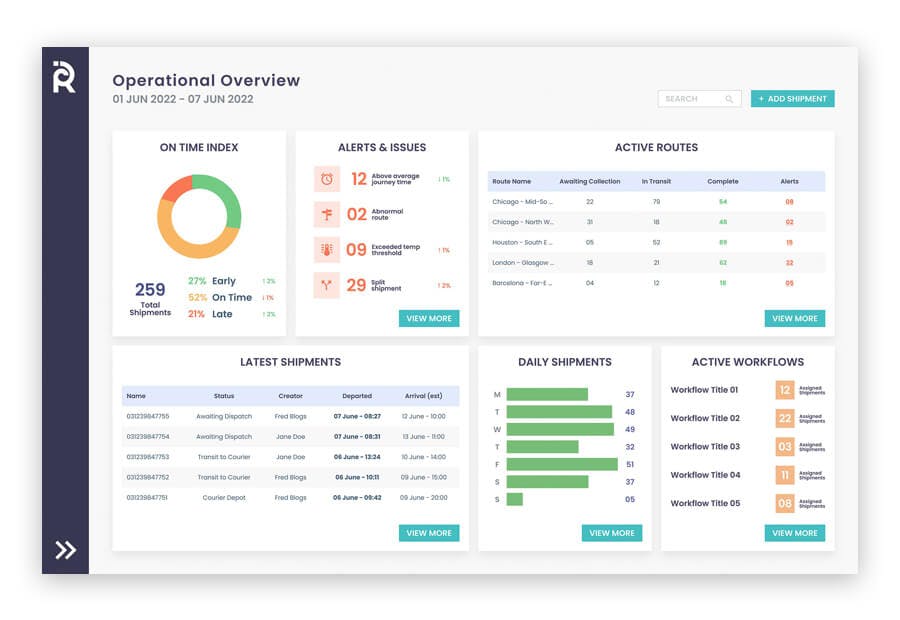This screenshot has height=620, width=900.
Task: Click the exceeded temp thermometer icon
Action: [x=327, y=250]
